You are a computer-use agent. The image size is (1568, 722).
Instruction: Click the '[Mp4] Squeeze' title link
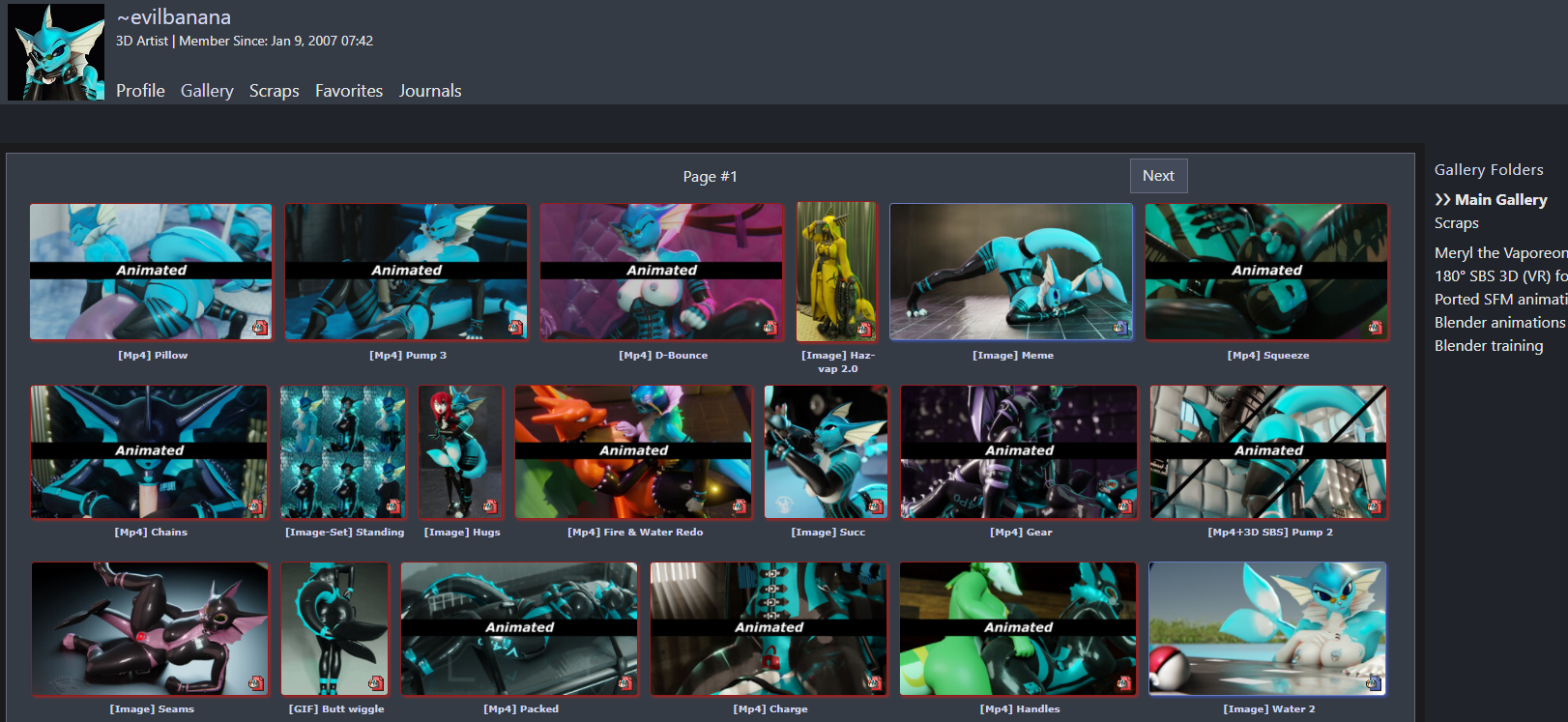(1268, 356)
